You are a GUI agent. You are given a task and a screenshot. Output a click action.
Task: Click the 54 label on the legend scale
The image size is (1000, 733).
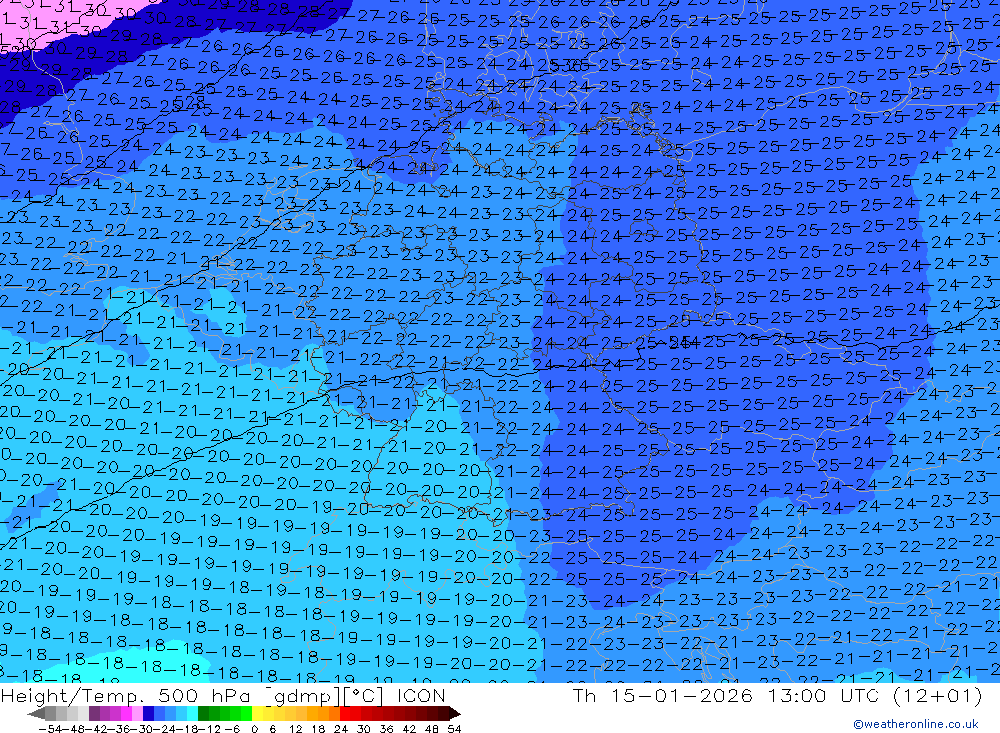pyautogui.click(x=454, y=729)
